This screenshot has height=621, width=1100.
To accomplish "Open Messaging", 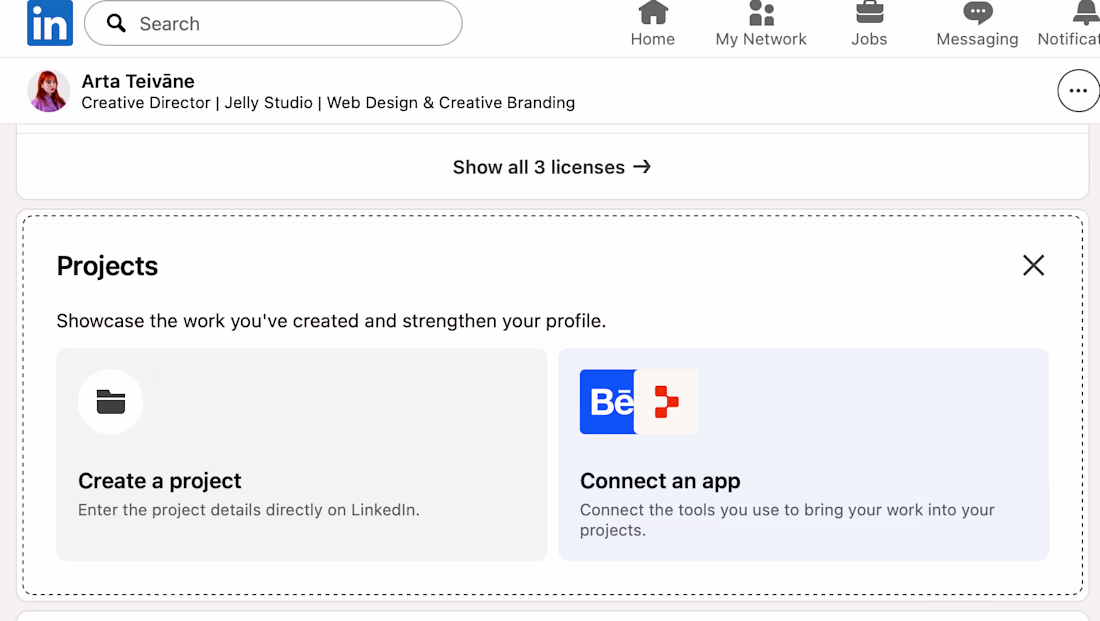I will pos(977,25).
